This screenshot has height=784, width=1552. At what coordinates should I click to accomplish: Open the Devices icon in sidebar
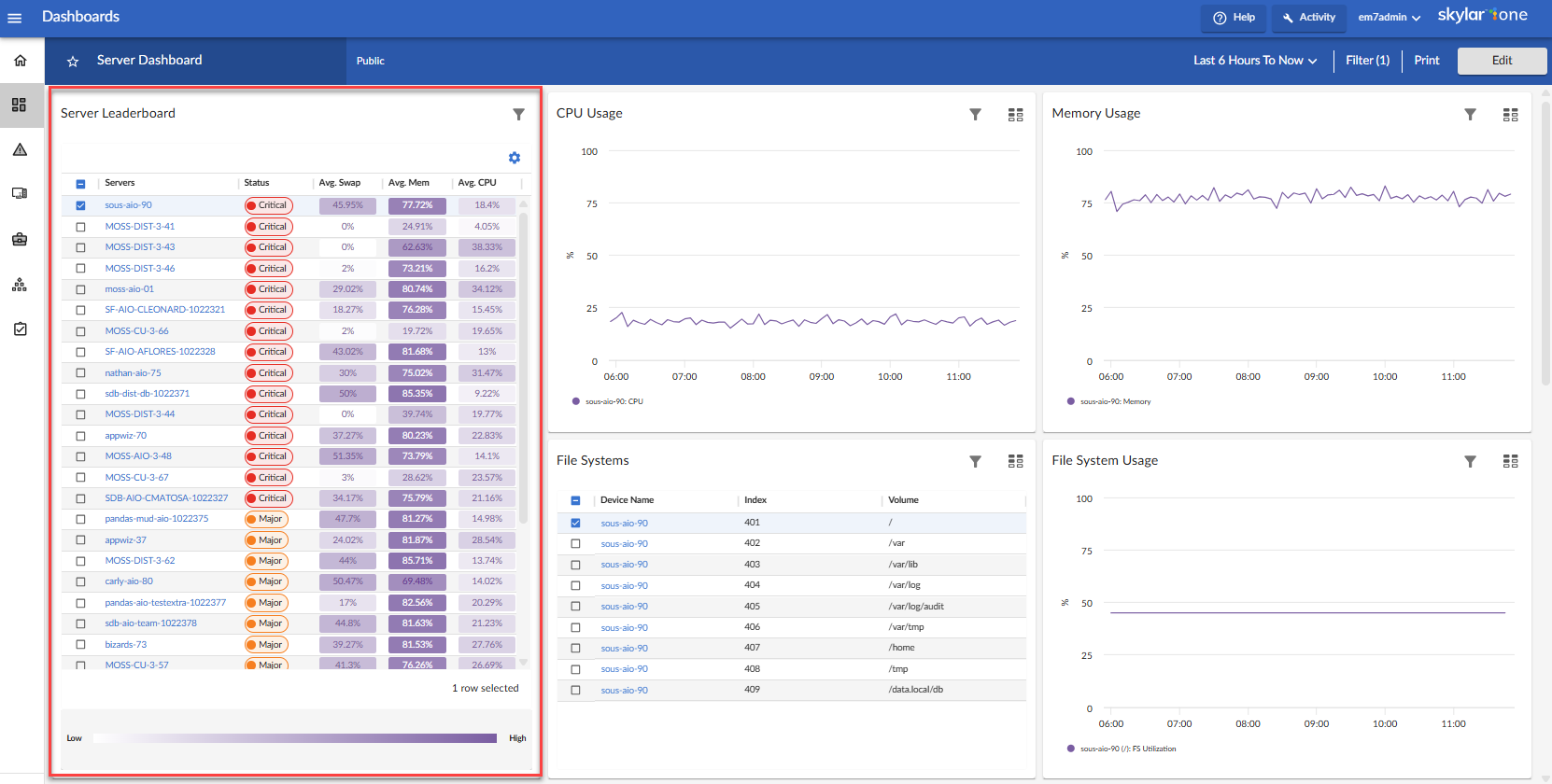[x=20, y=193]
